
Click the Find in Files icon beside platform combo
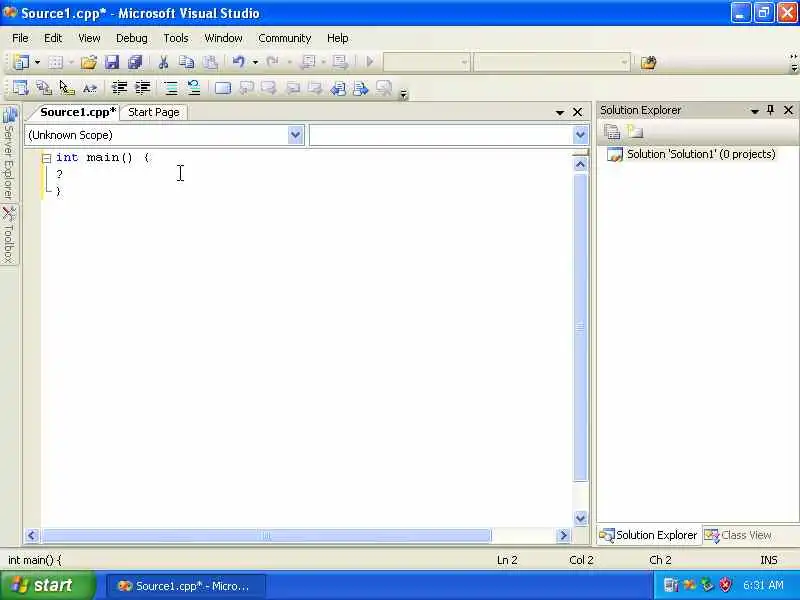point(648,63)
